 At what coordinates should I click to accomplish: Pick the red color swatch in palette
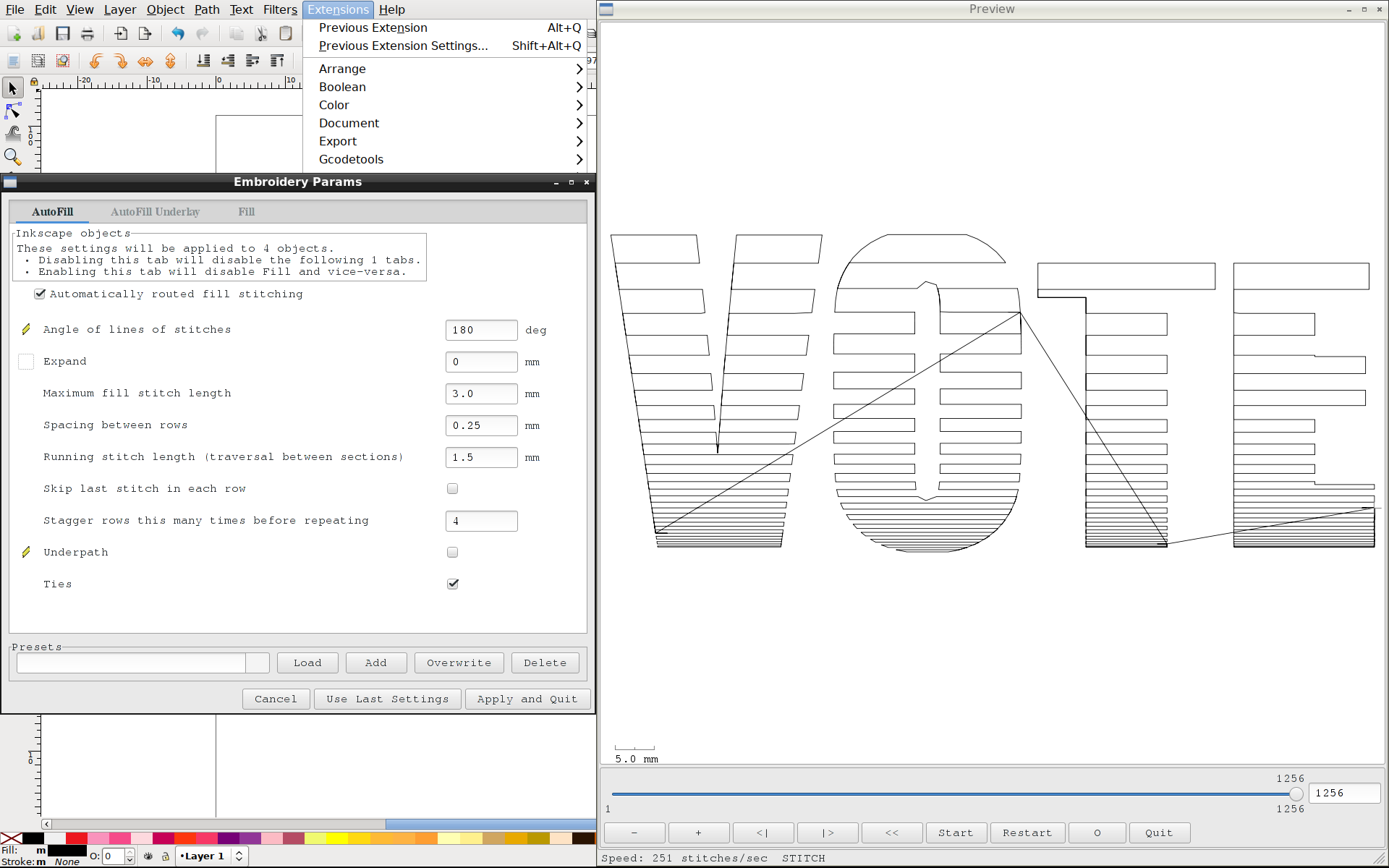click(x=76, y=839)
